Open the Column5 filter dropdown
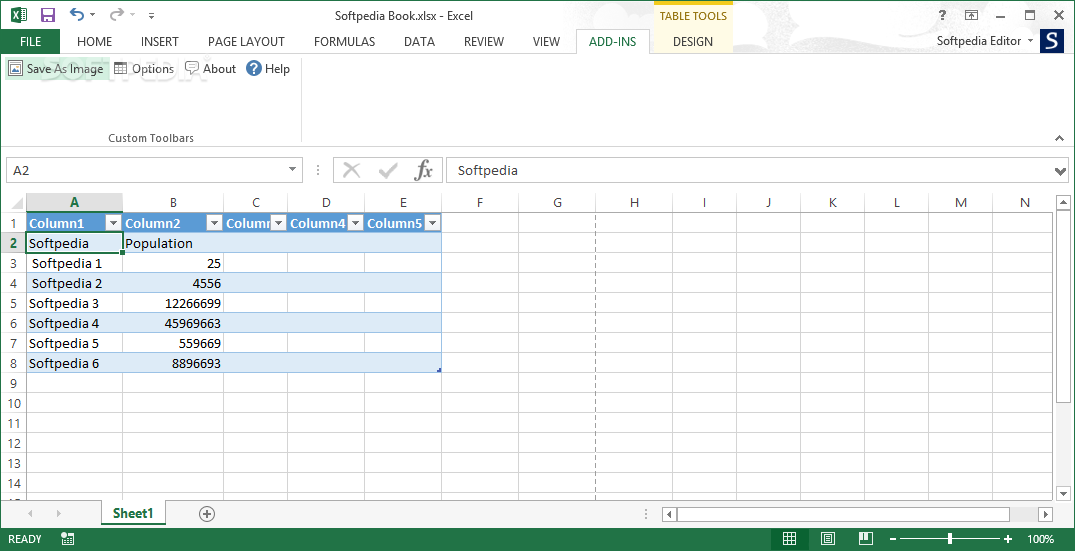The image size is (1075, 551). pos(432,223)
